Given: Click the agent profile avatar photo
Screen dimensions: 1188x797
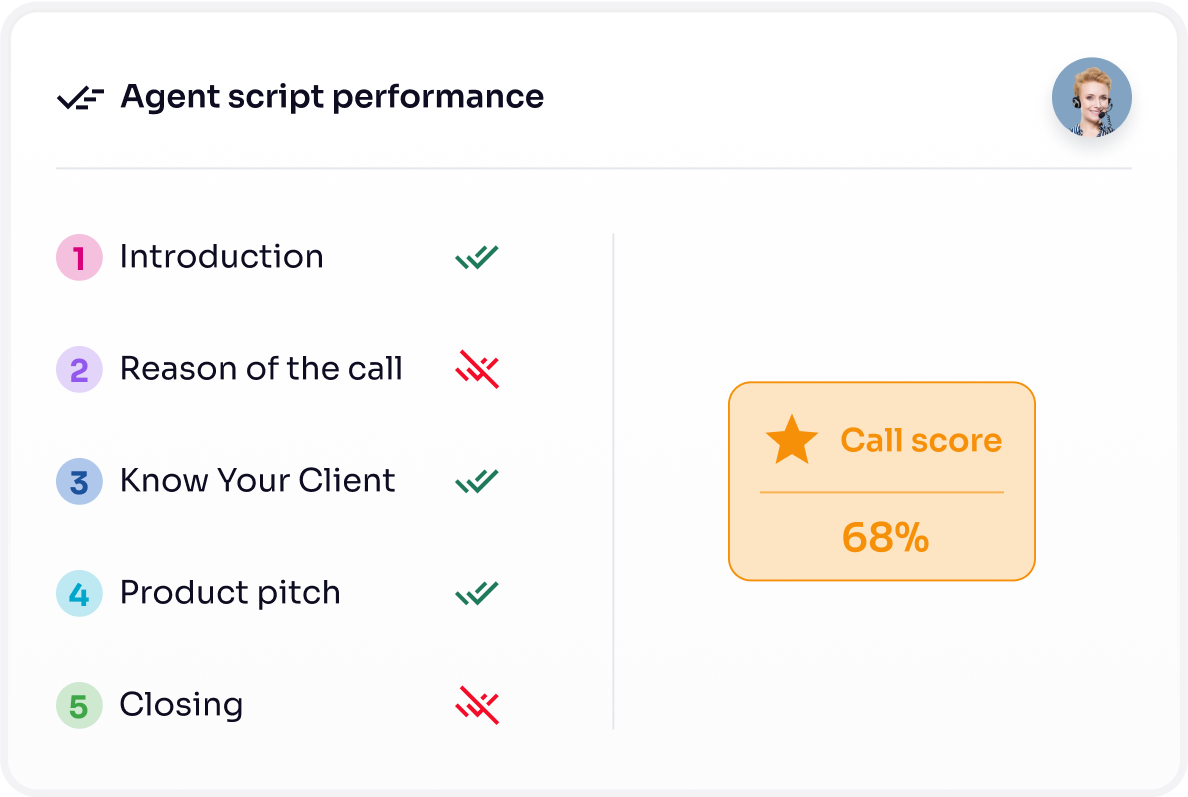Looking at the screenshot, I should [1091, 97].
